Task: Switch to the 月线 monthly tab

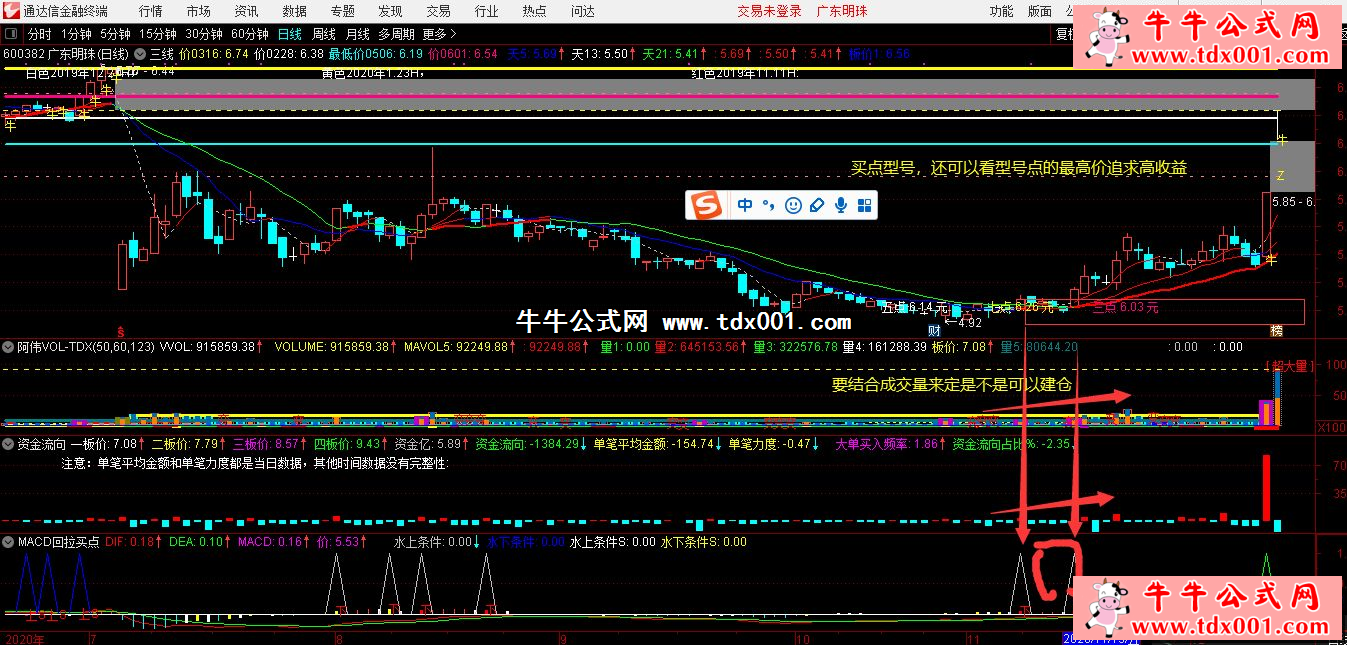Action: click(357, 33)
